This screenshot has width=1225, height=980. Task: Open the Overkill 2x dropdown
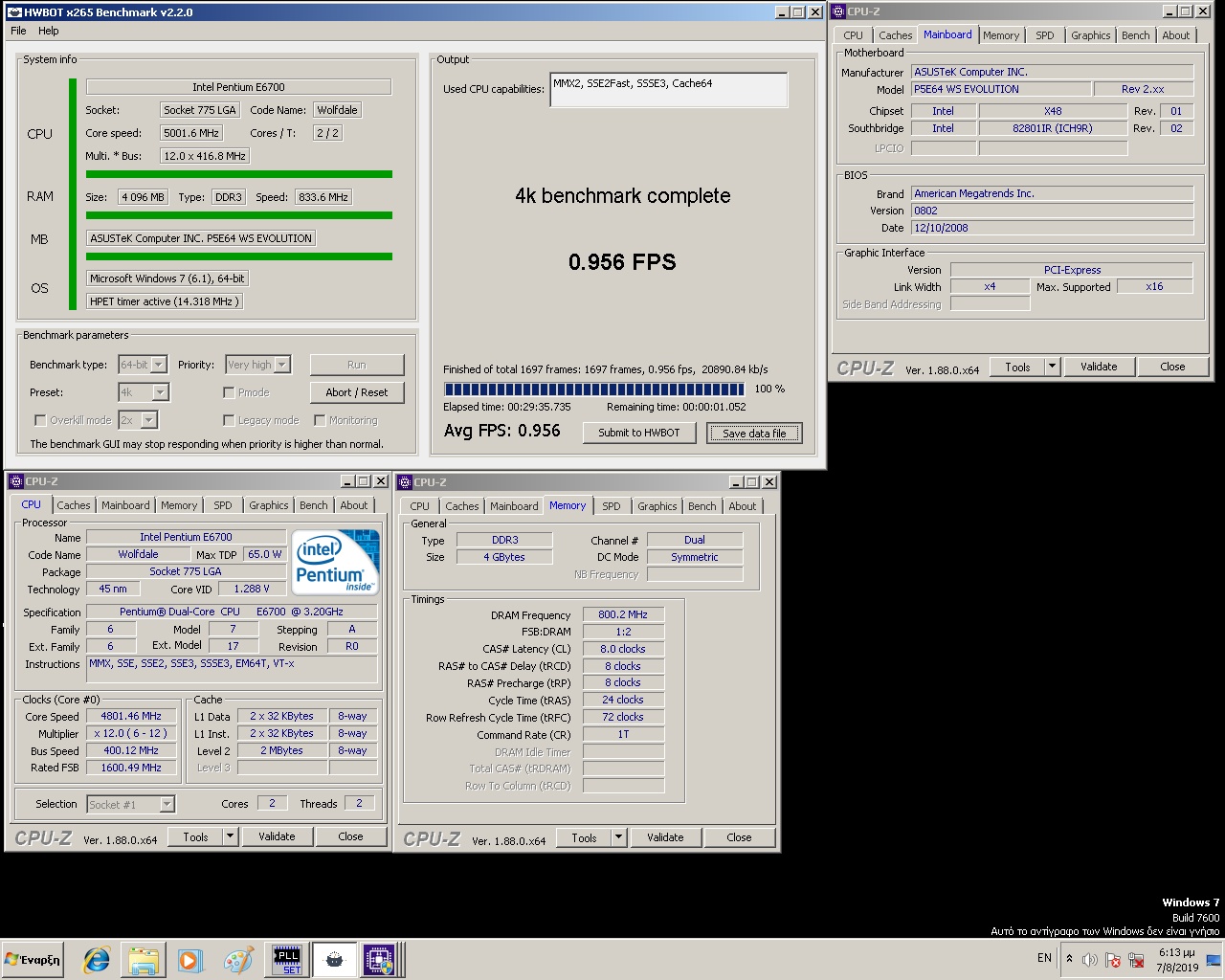(148, 420)
